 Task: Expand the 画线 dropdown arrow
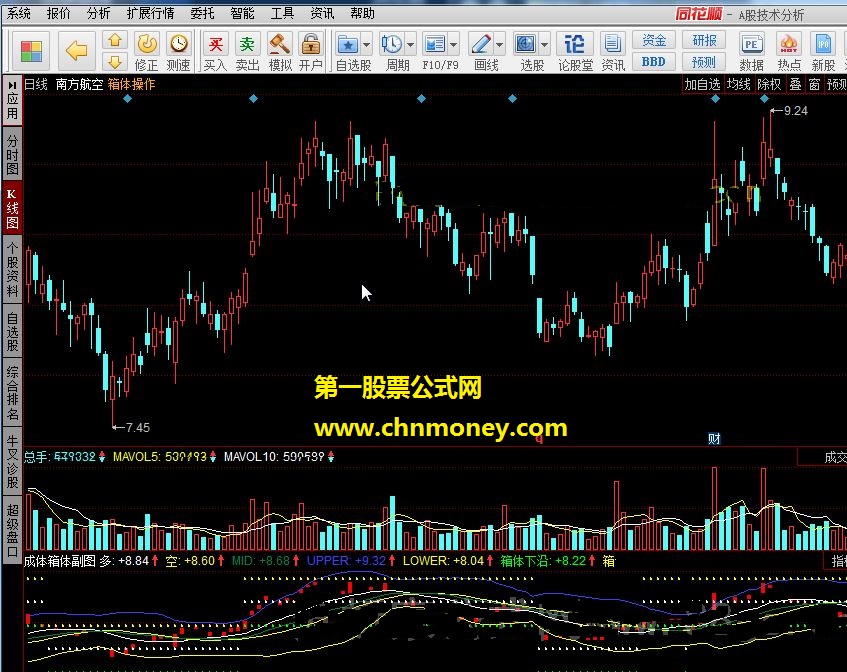pyautogui.click(x=500, y=44)
